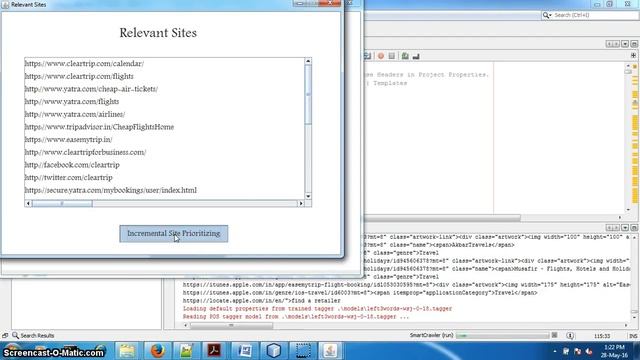Select https://www.cleartrip.com/flights list entry
The height and width of the screenshot is (360, 640).
pos(79,76)
